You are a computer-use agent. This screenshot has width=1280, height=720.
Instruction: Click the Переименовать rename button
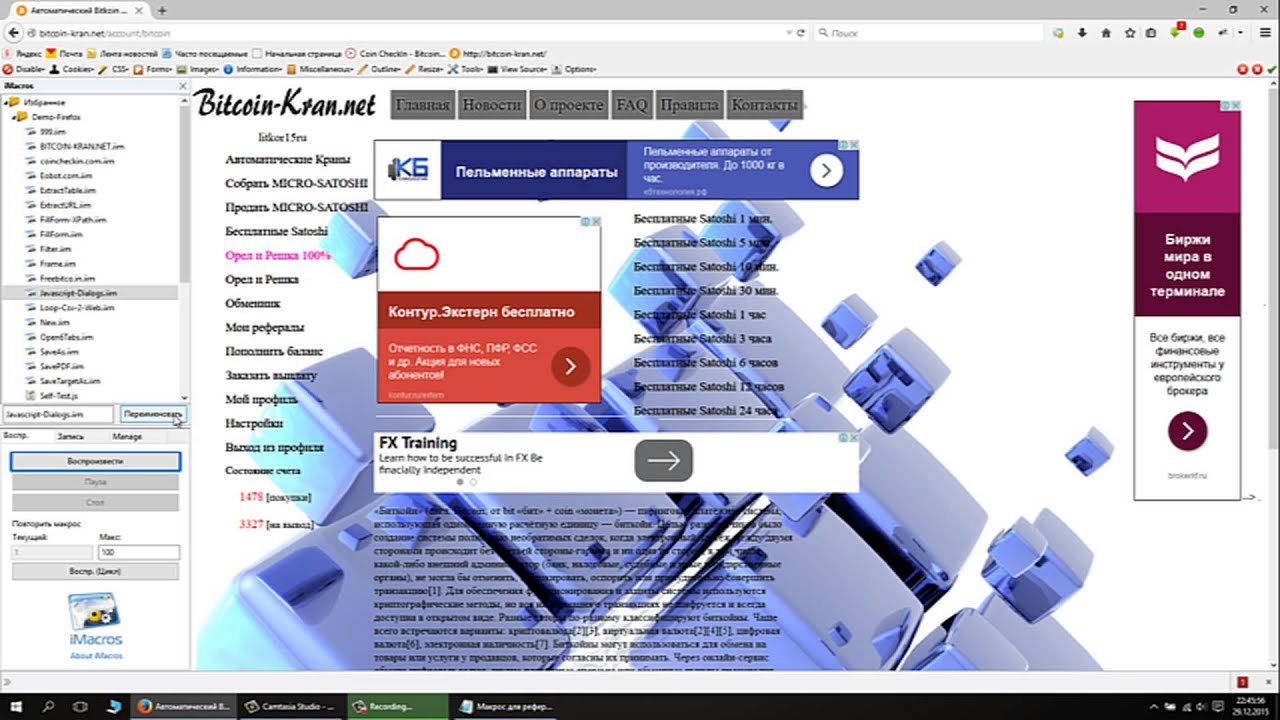click(x=151, y=414)
